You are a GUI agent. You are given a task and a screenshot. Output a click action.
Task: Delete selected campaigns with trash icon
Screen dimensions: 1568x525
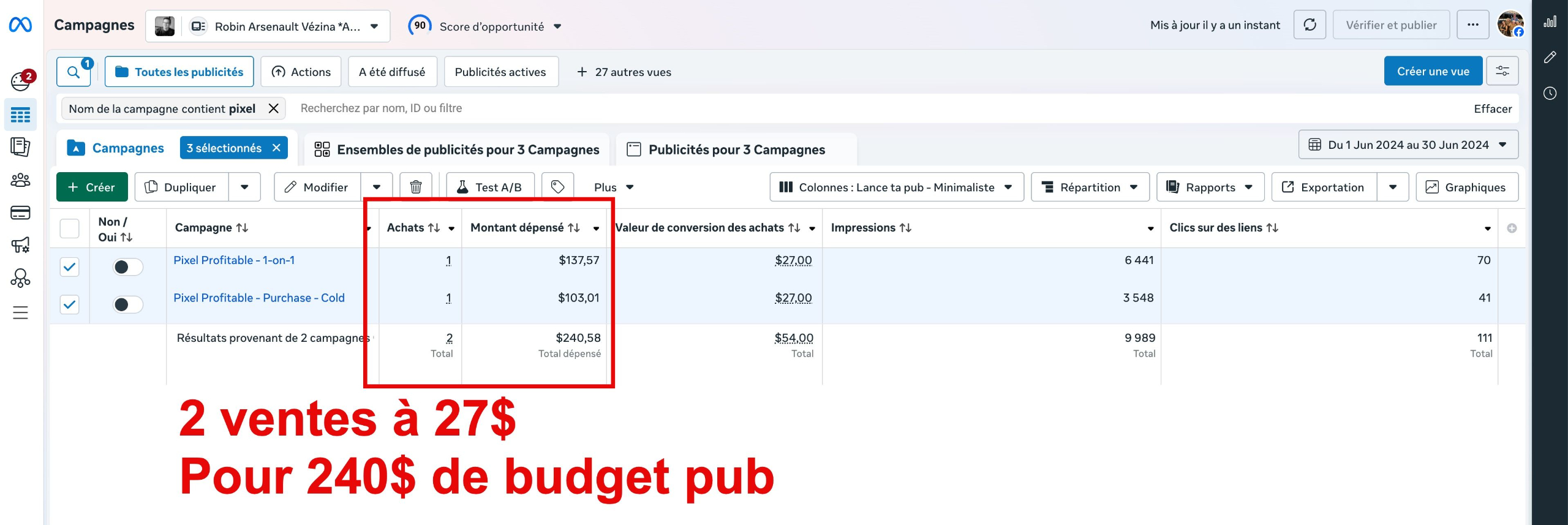[416, 187]
